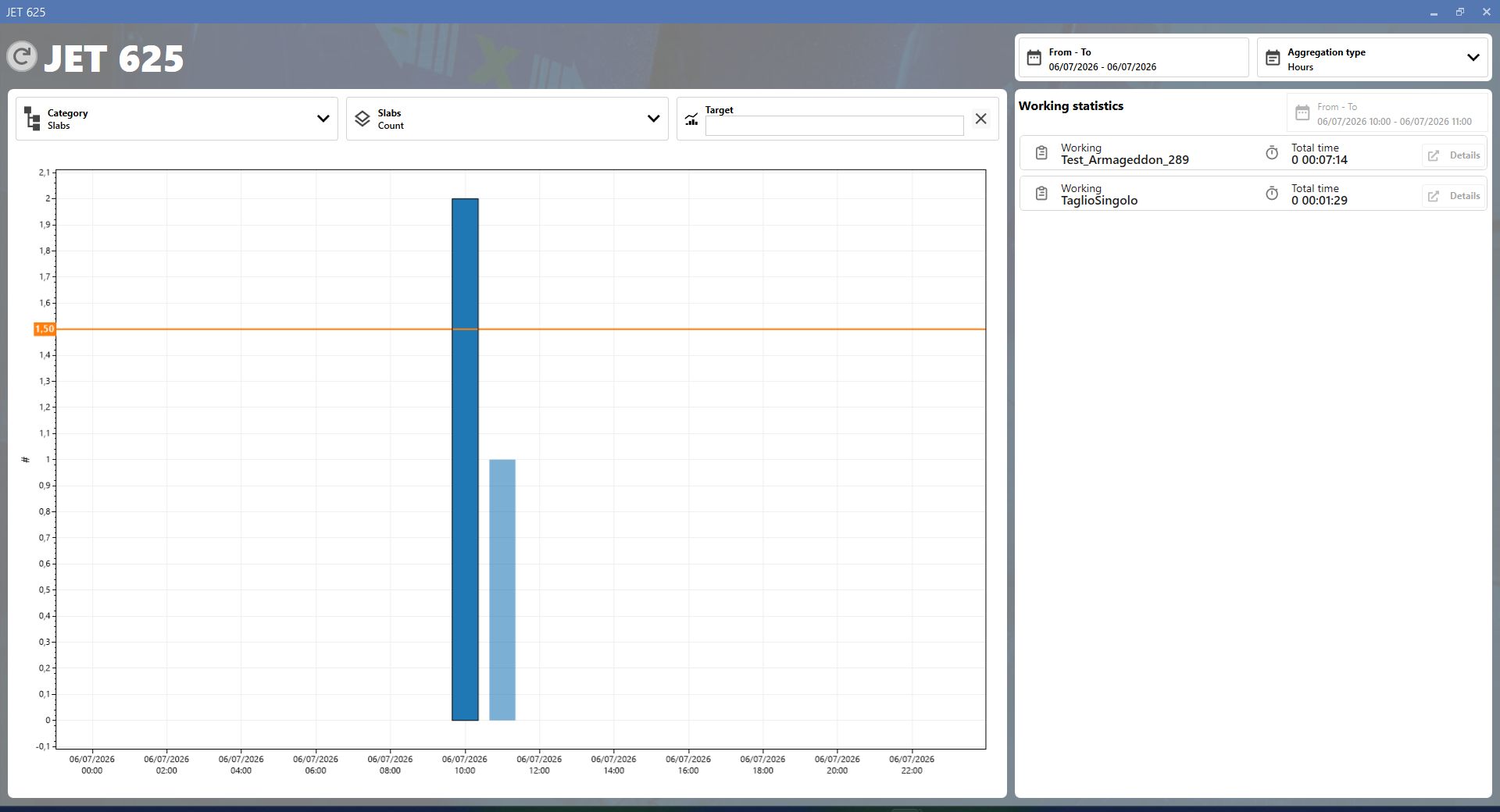Minimize the JET 625 window
Viewport: 1500px width, 812px height.
pyautogui.click(x=1434, y=12)
